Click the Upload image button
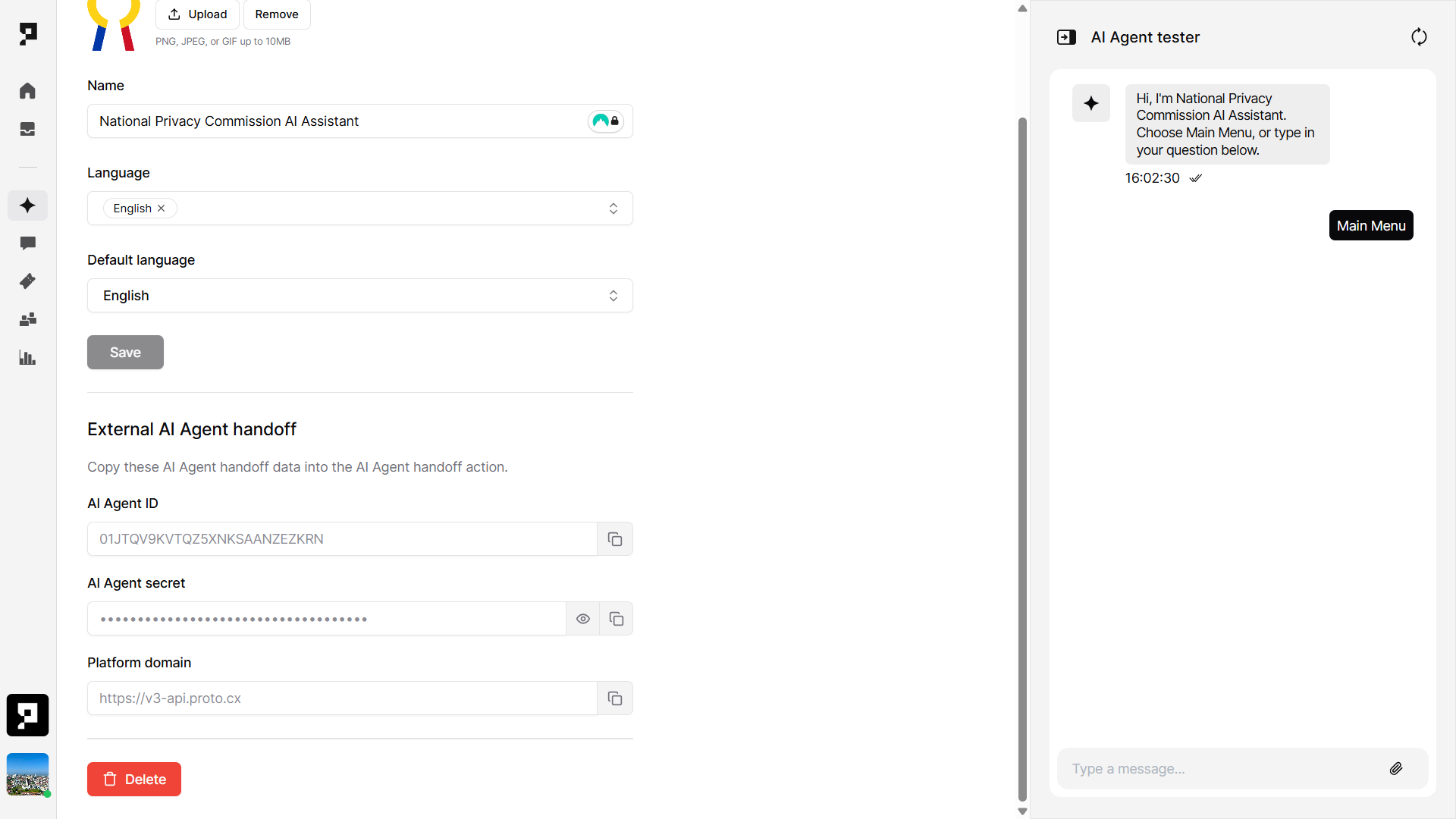Image resolution: width=1456 pixels, height=819 pixels. [197, 14]
